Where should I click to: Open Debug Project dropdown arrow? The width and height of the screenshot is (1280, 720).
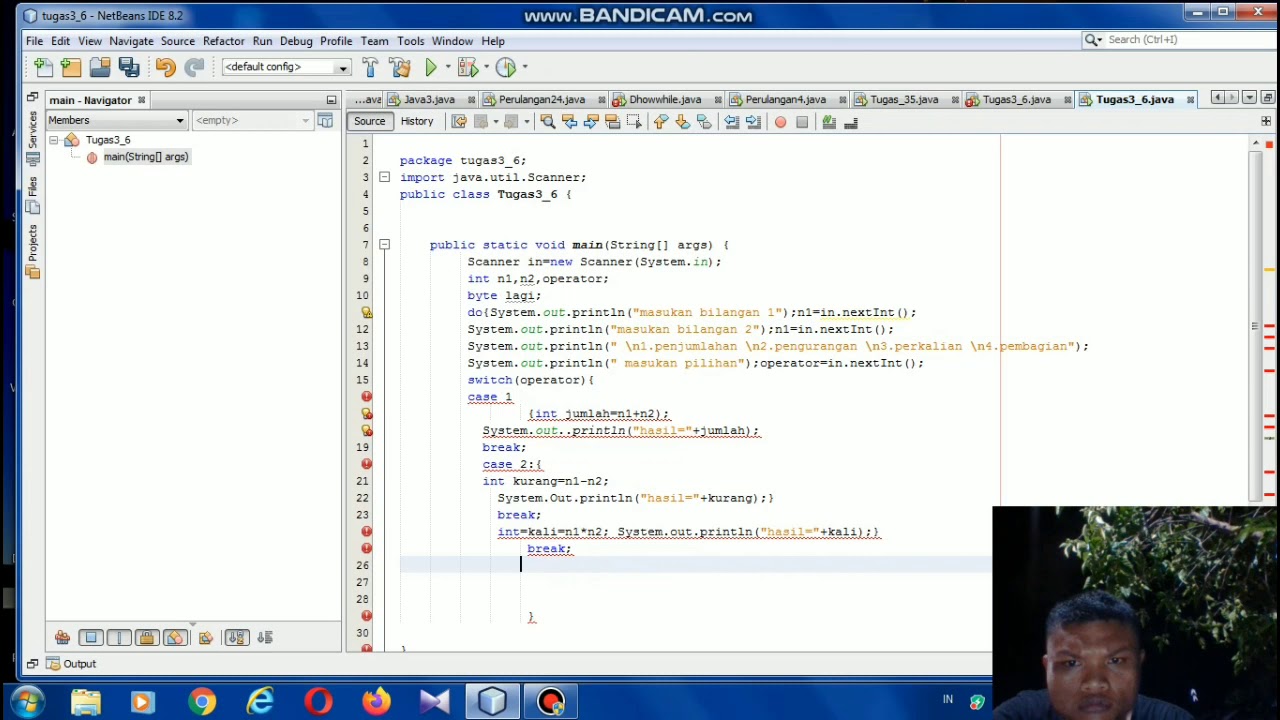[484, 67]
